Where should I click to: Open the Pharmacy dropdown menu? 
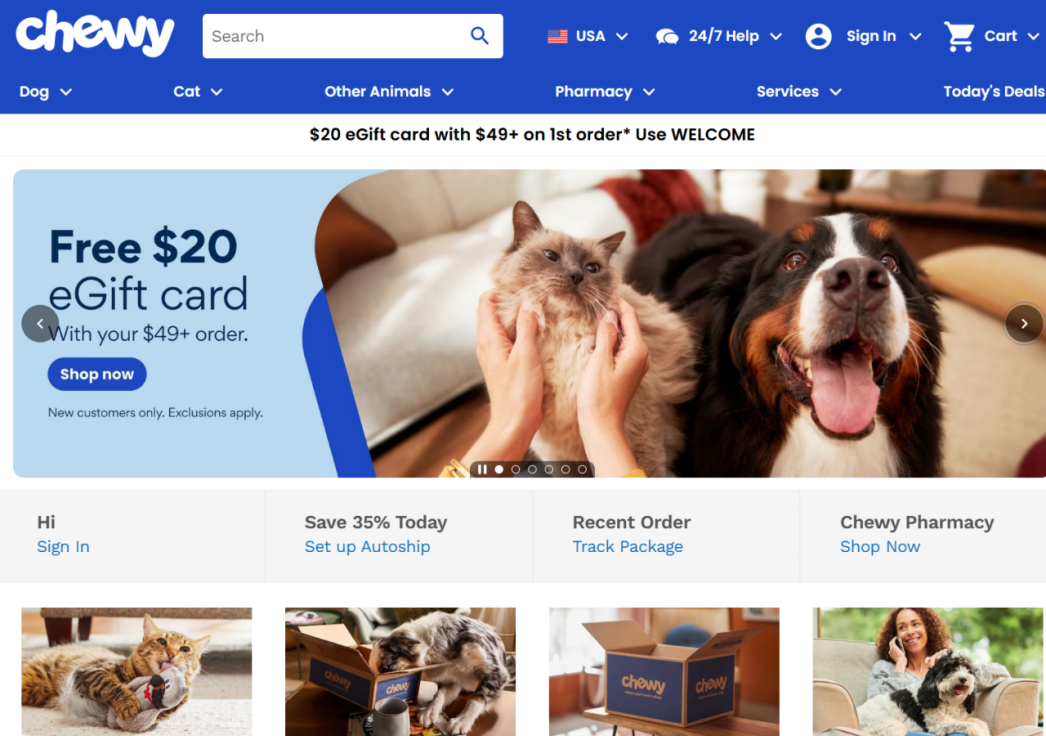pos(604,91)
